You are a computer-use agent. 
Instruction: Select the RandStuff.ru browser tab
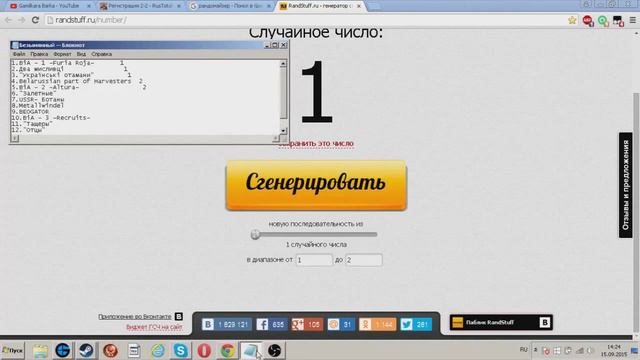320,6
